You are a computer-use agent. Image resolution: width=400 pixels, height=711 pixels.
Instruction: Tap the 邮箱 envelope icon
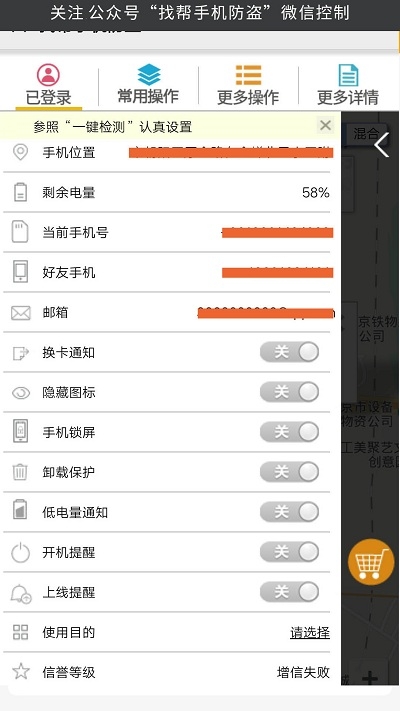coord(21,313)
